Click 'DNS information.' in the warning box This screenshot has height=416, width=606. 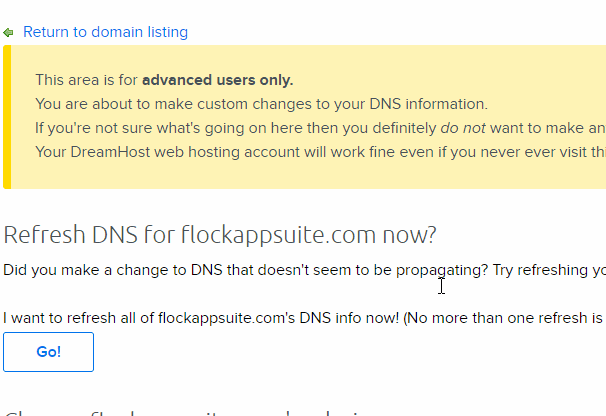click(429, 104)
